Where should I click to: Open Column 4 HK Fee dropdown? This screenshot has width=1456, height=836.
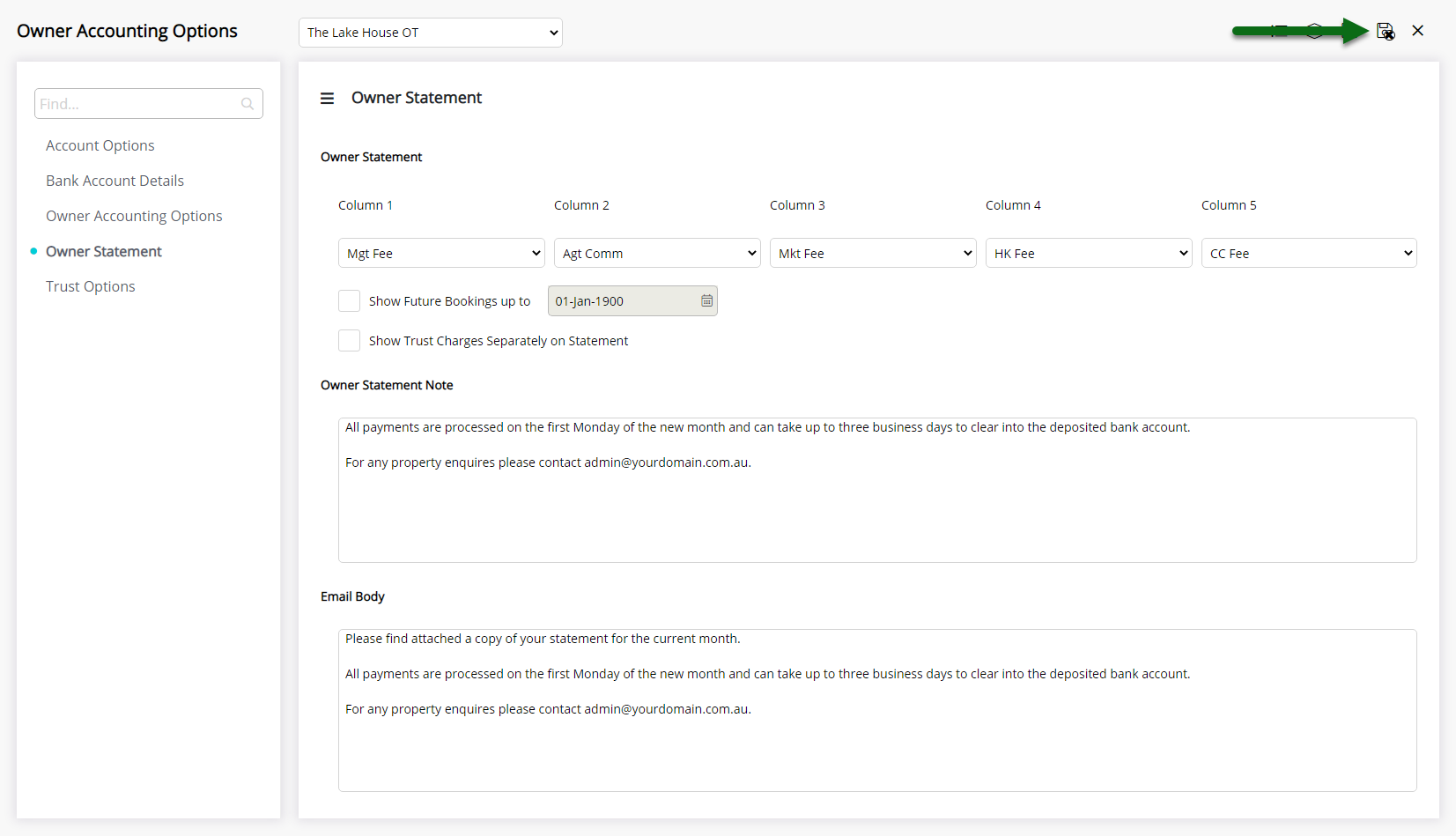[x=1089, y=253]
